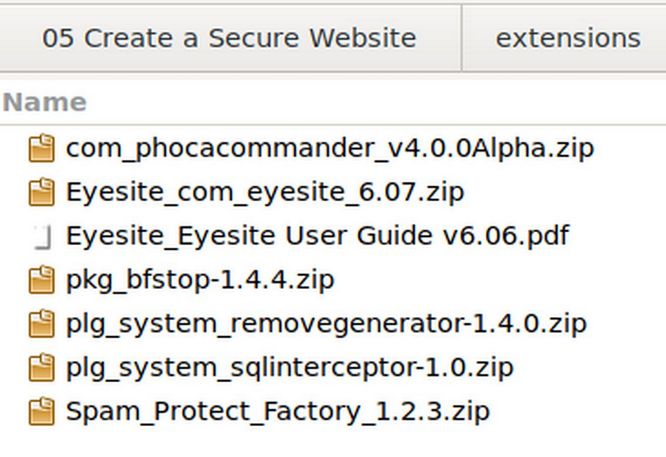Click the pkg_bfstop archive icon
This screenshot has height=457, width=666.
[41, 280]
